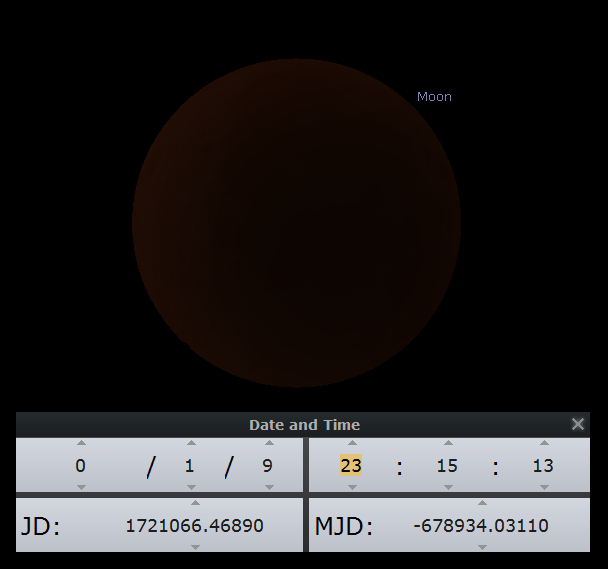Select the day field showing 9
Screen dimensions: 608x569
tap(268, 465)
